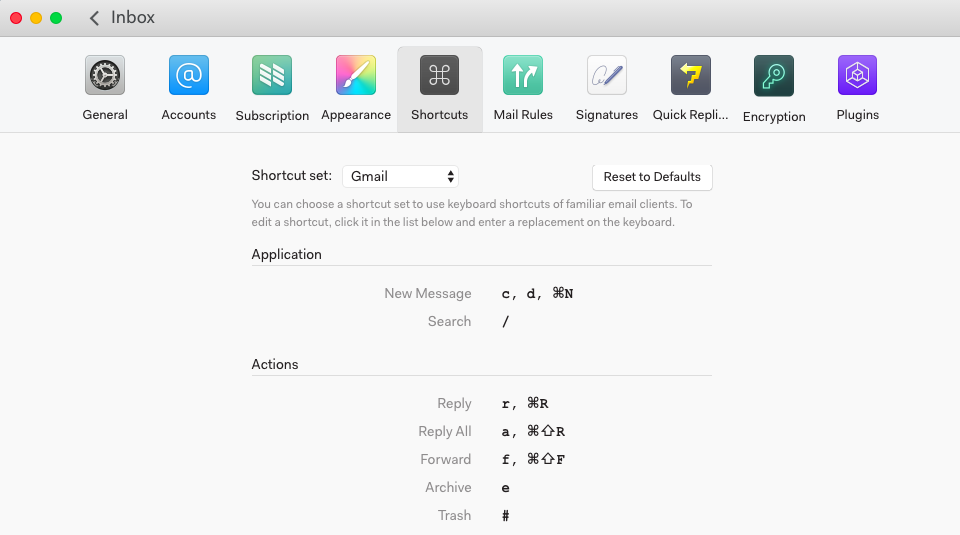Image resolution: width=960 pixels, height=535 pixels.
Task: Open the Signatures pen icon
Action: [x=607, y=76]
